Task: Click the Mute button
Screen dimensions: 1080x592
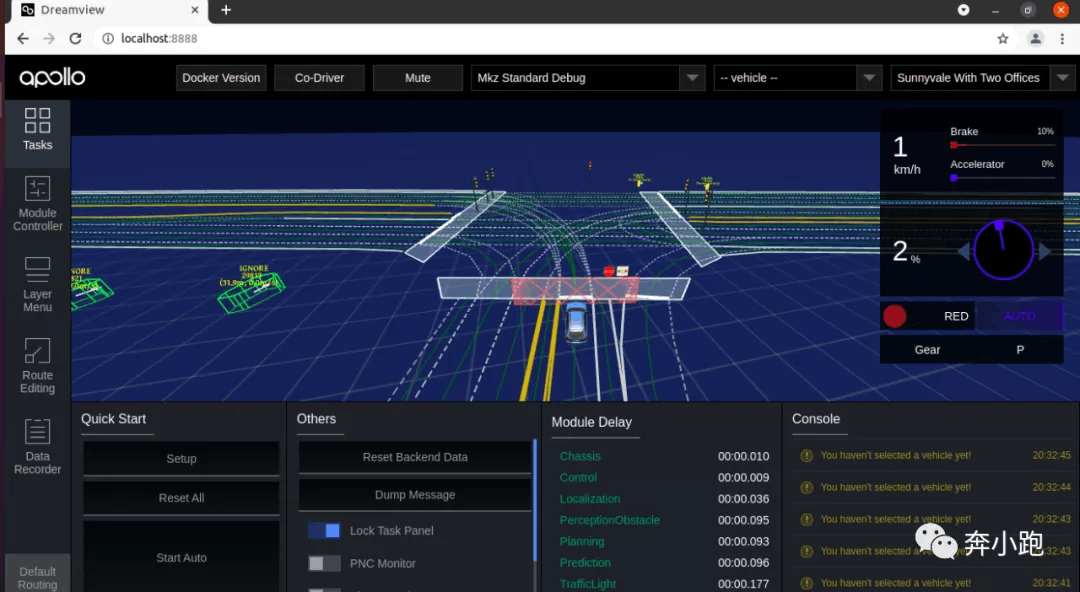Action: coord(417,78)
